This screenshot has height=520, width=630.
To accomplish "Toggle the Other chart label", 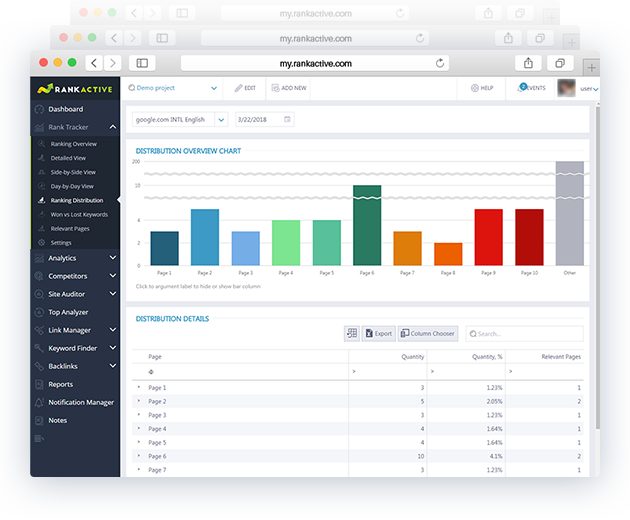I will tap(569, 273).
